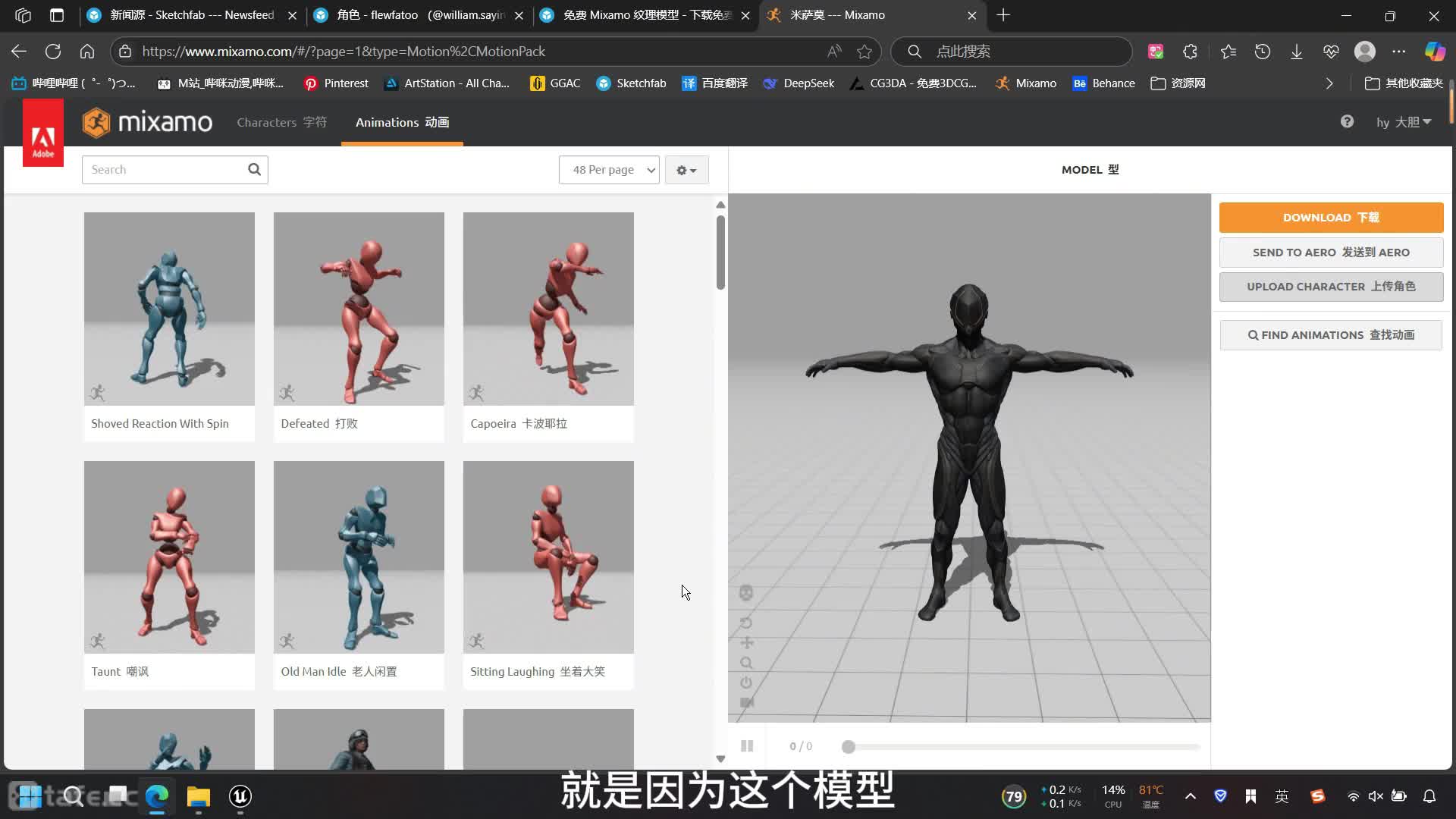Click the Adobe logo badge
The height and width of the screenshot is (819, 1456).
pos(43,133)
